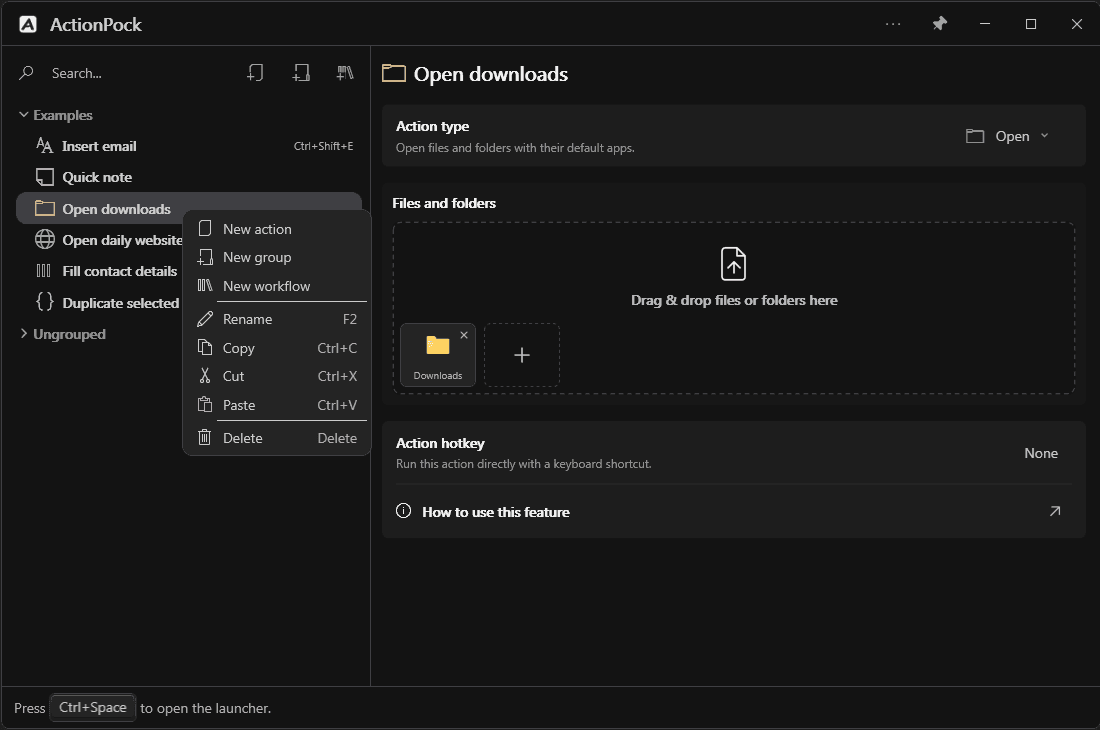Open How to use this feature link
This screenshot has height=730, width=1100.
pos(734,512)
